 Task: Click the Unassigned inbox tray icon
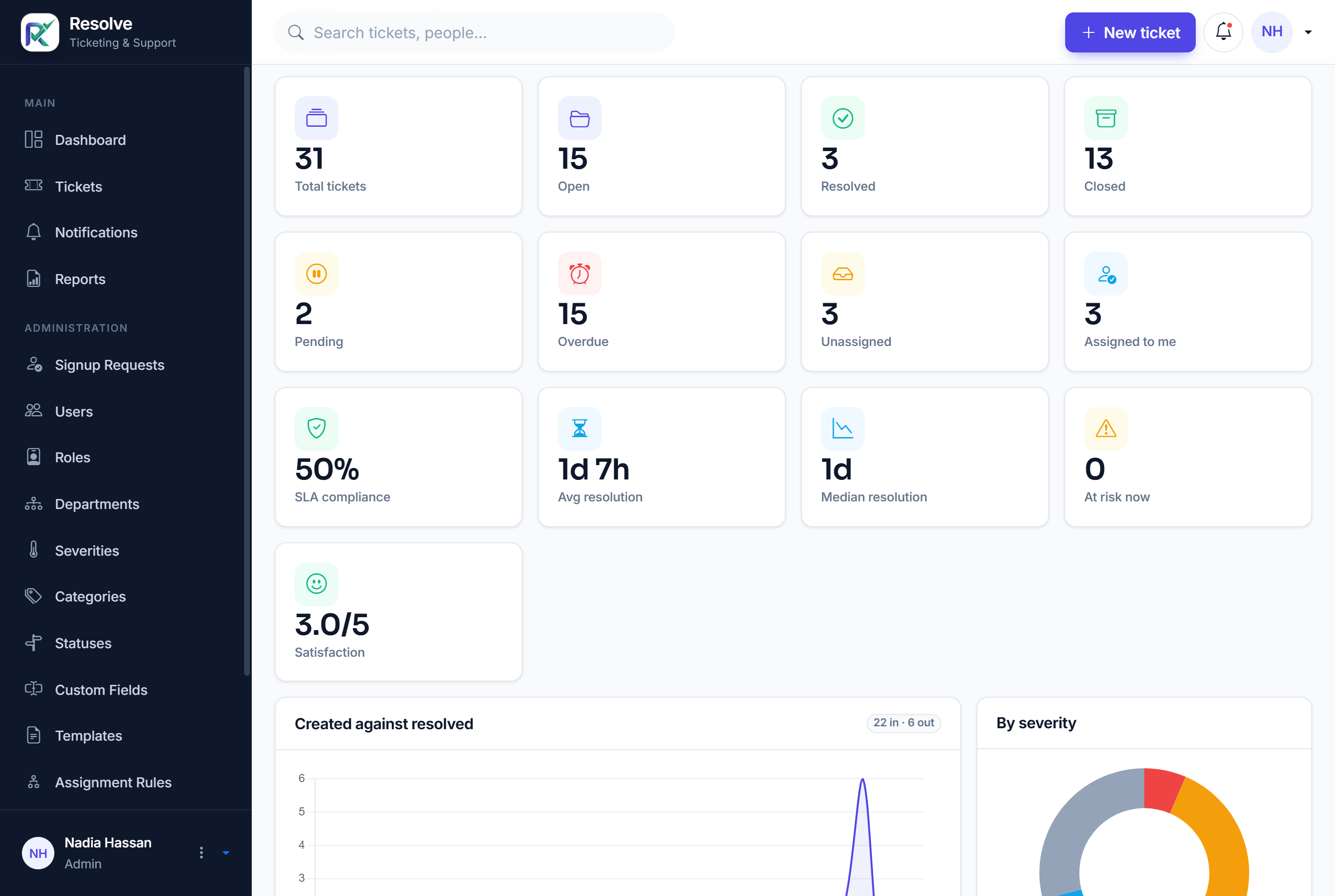click(842, 274)
